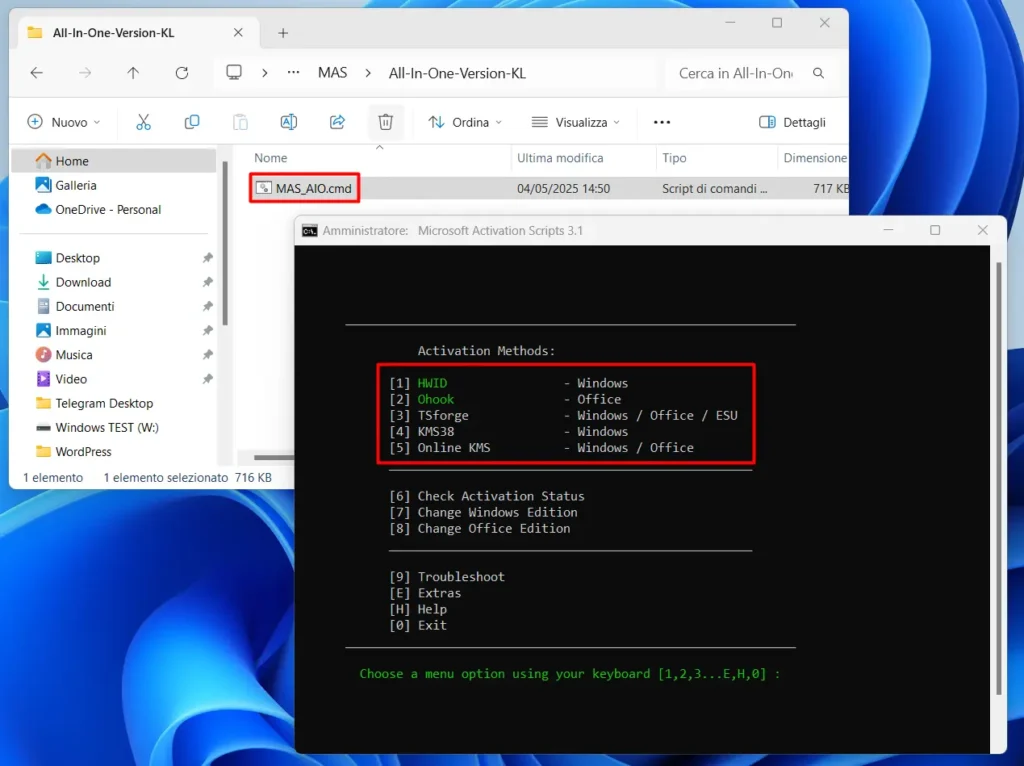Open the Ordina sort dropdown
The width and height of the screenshot is (1024, 766).
[x=465, y=122]
